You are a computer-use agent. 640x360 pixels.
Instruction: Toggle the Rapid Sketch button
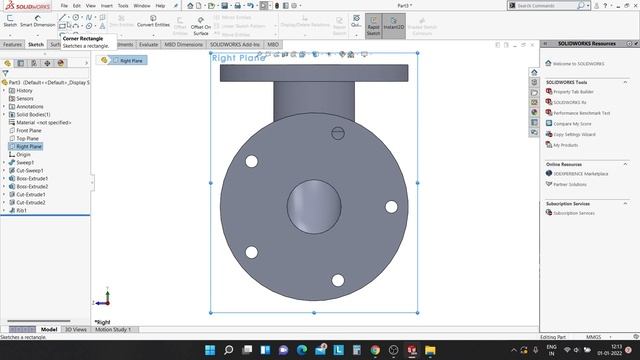point(373,26)
